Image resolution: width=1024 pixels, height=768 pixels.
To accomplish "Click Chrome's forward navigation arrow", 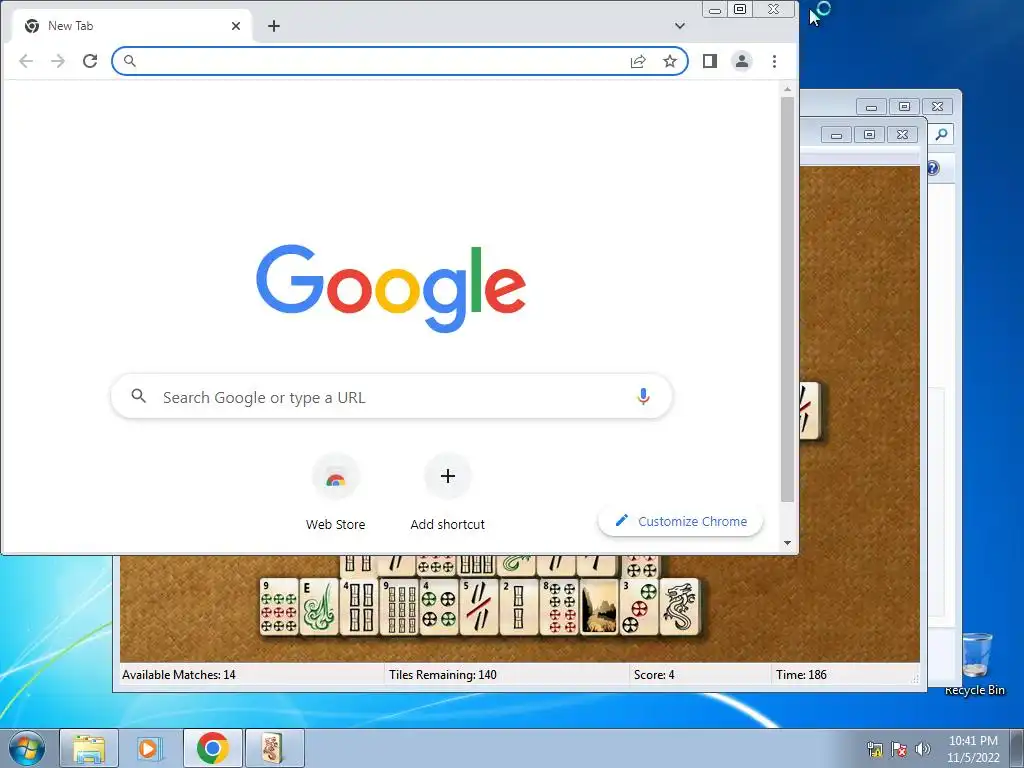I will (58, 61).
